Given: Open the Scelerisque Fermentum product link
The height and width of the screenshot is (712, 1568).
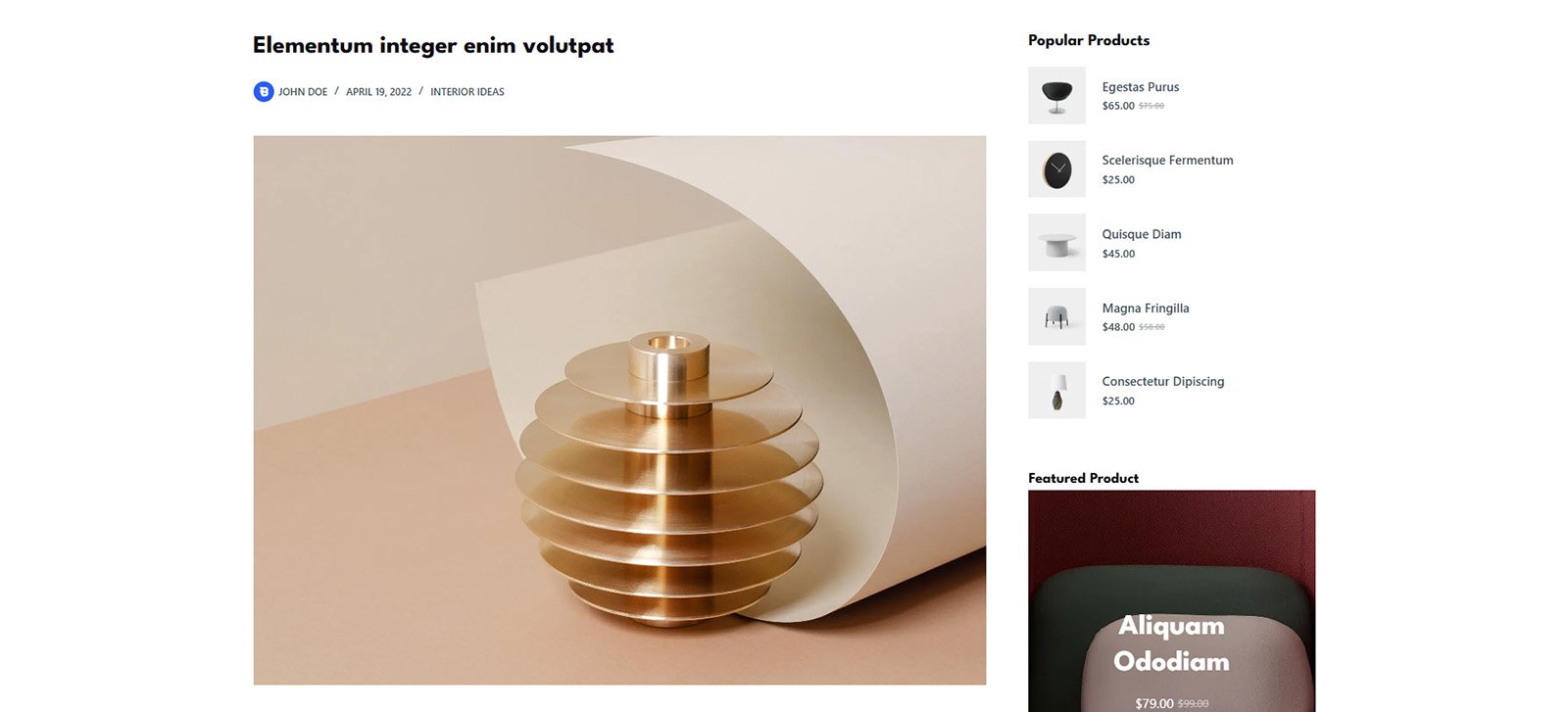Looking at the screenshot, I should [x=1167, y=161].
